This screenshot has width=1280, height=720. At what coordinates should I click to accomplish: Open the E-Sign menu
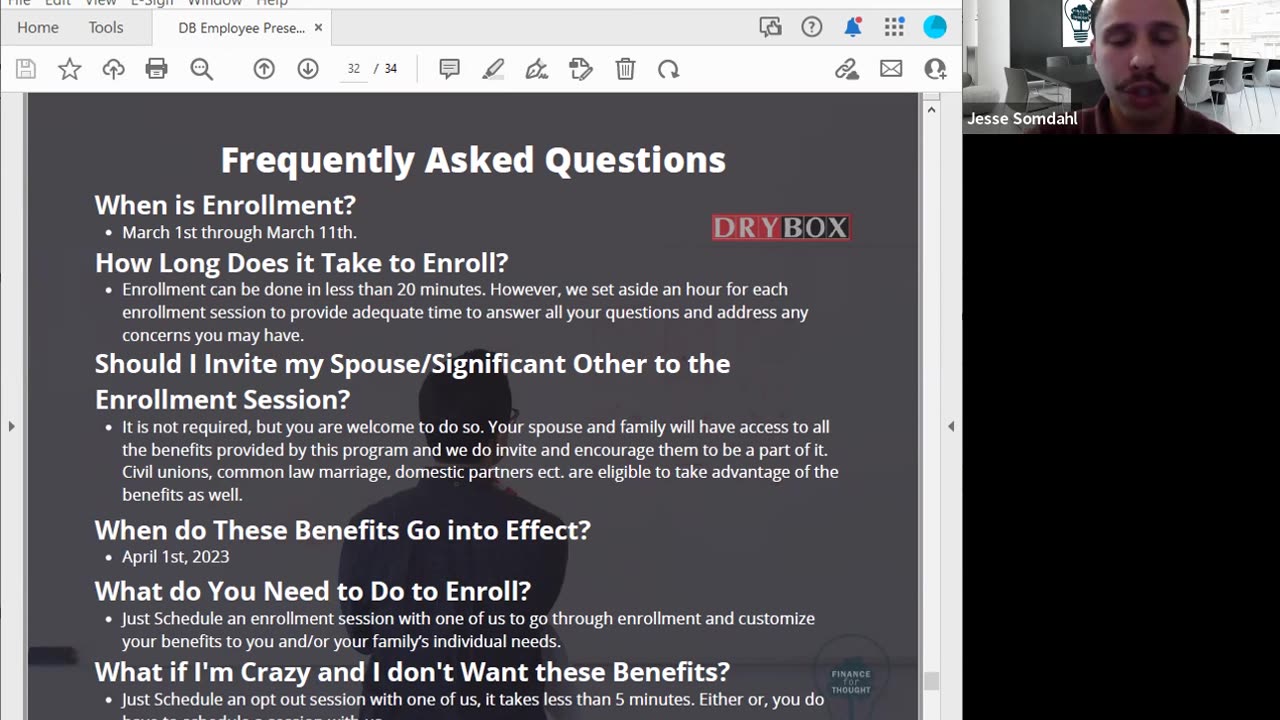pyautogui.click(x=152, y=3)
